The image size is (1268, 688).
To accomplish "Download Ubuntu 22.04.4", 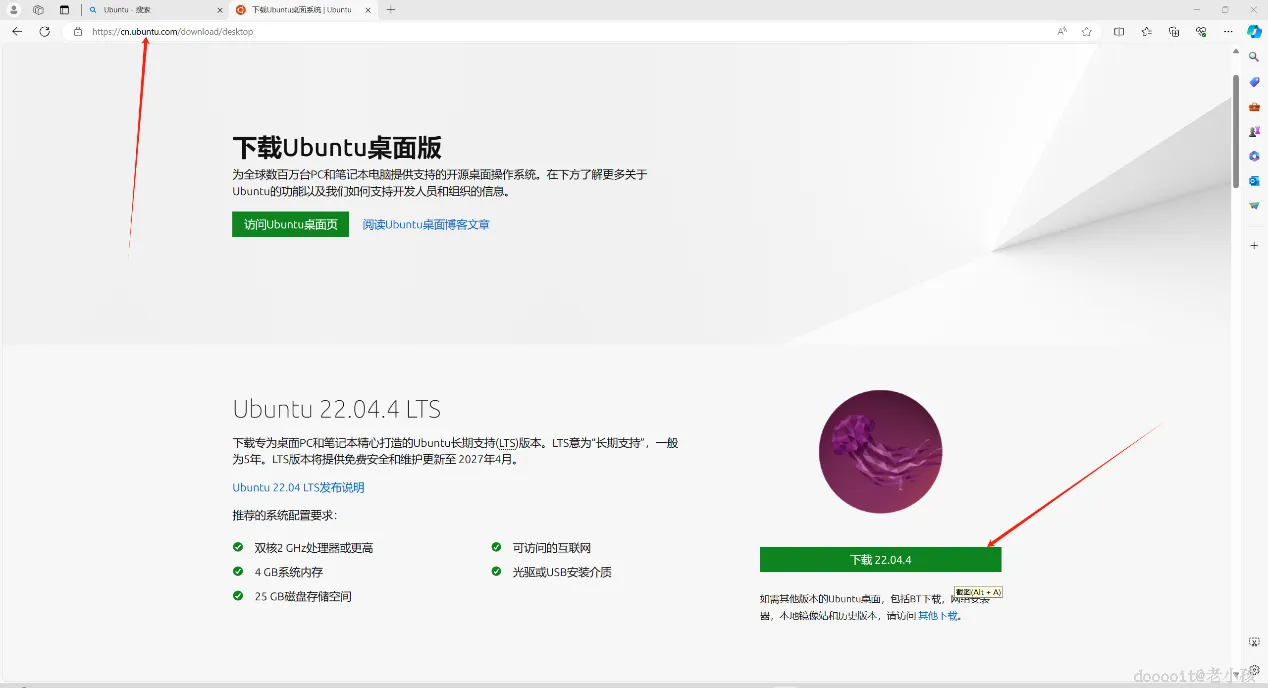I will pos(880,560).
